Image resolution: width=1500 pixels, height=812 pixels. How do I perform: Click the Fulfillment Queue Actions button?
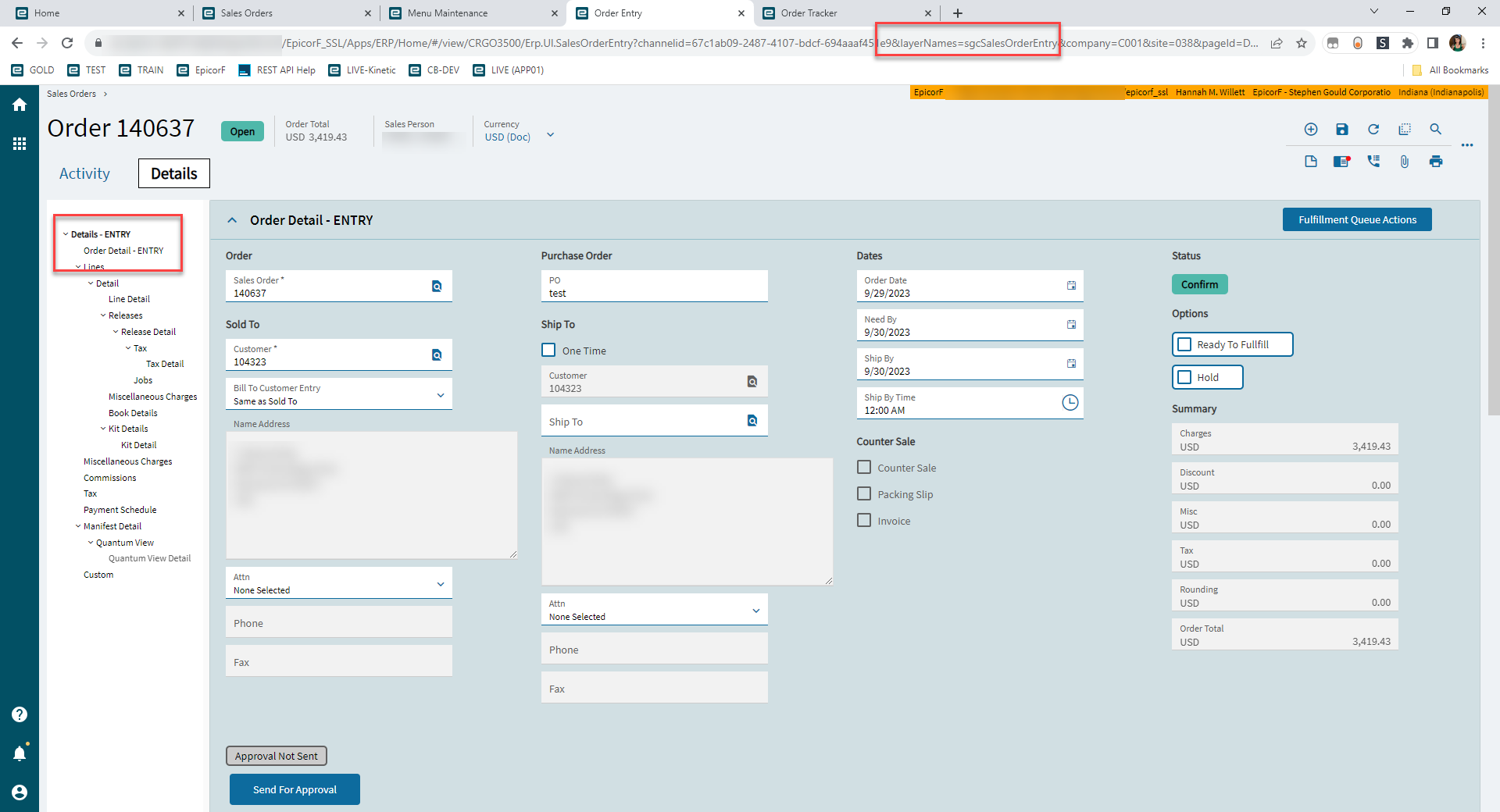(x=1357, y=219)
